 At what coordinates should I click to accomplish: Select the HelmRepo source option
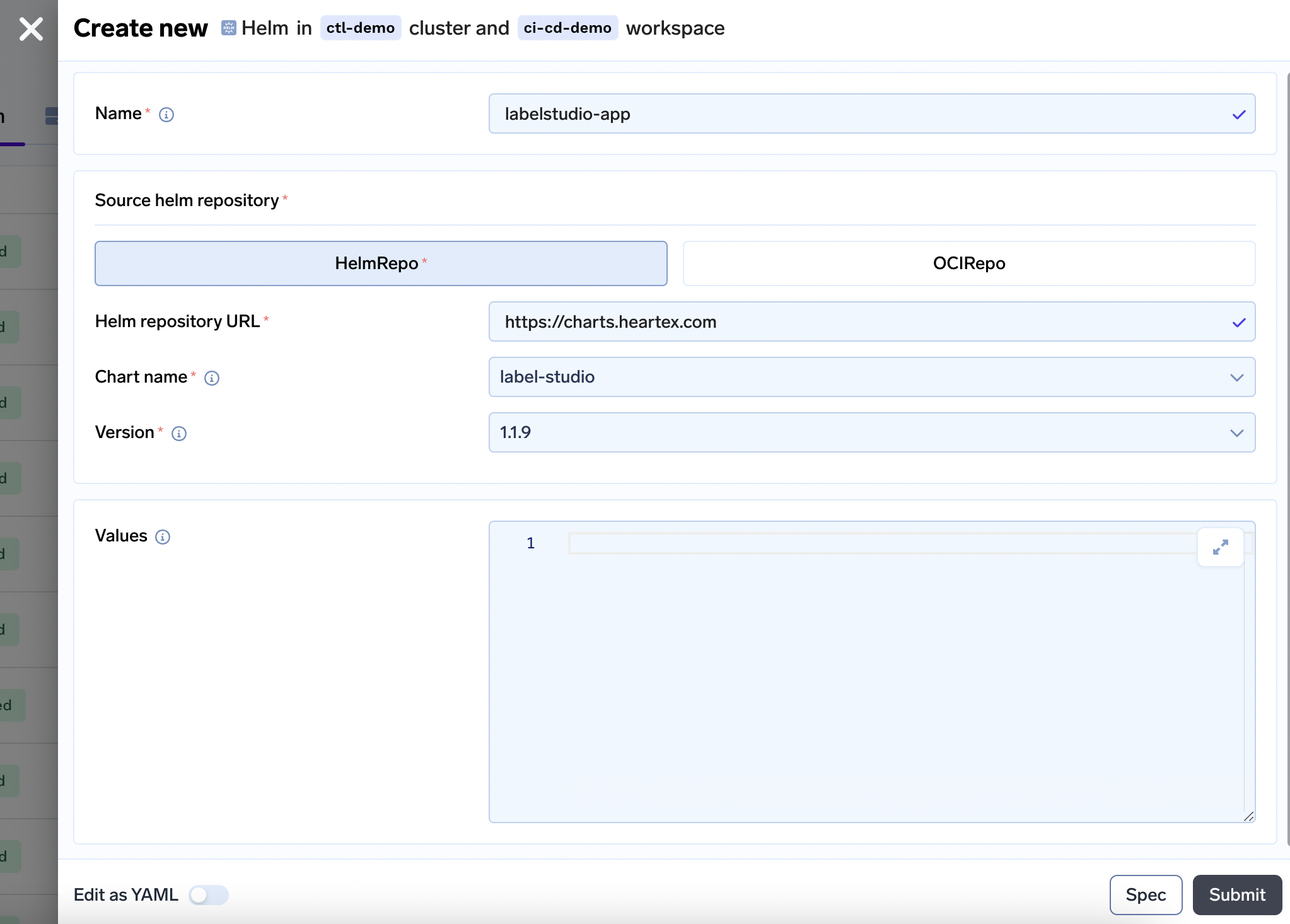[381, 263]
